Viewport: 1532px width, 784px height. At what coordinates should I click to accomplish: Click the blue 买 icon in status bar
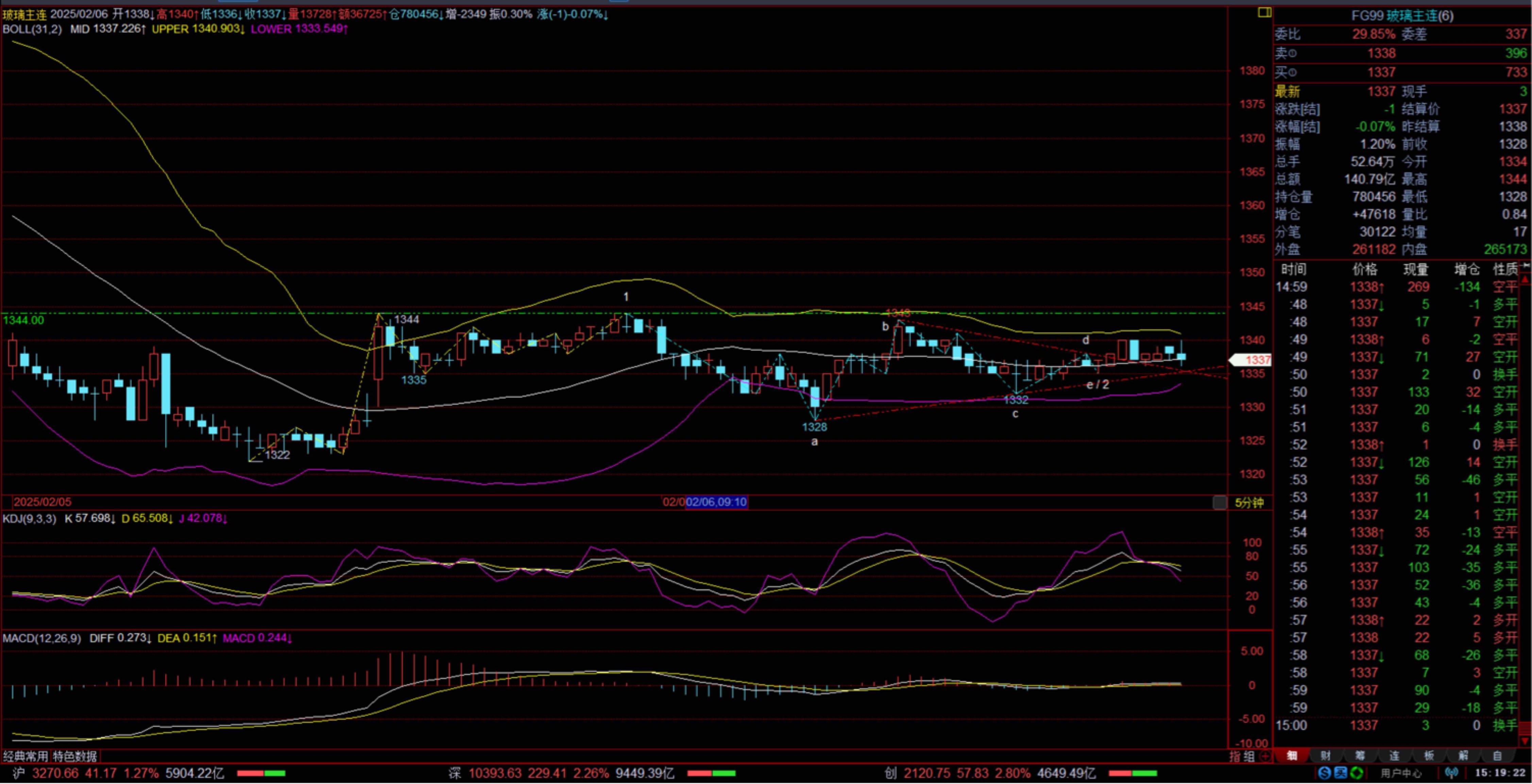1340,773
